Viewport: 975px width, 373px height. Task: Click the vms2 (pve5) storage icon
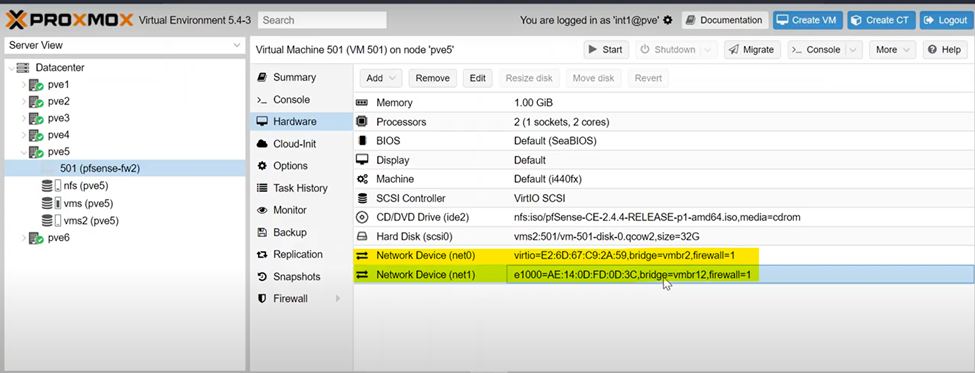[51, 220]
